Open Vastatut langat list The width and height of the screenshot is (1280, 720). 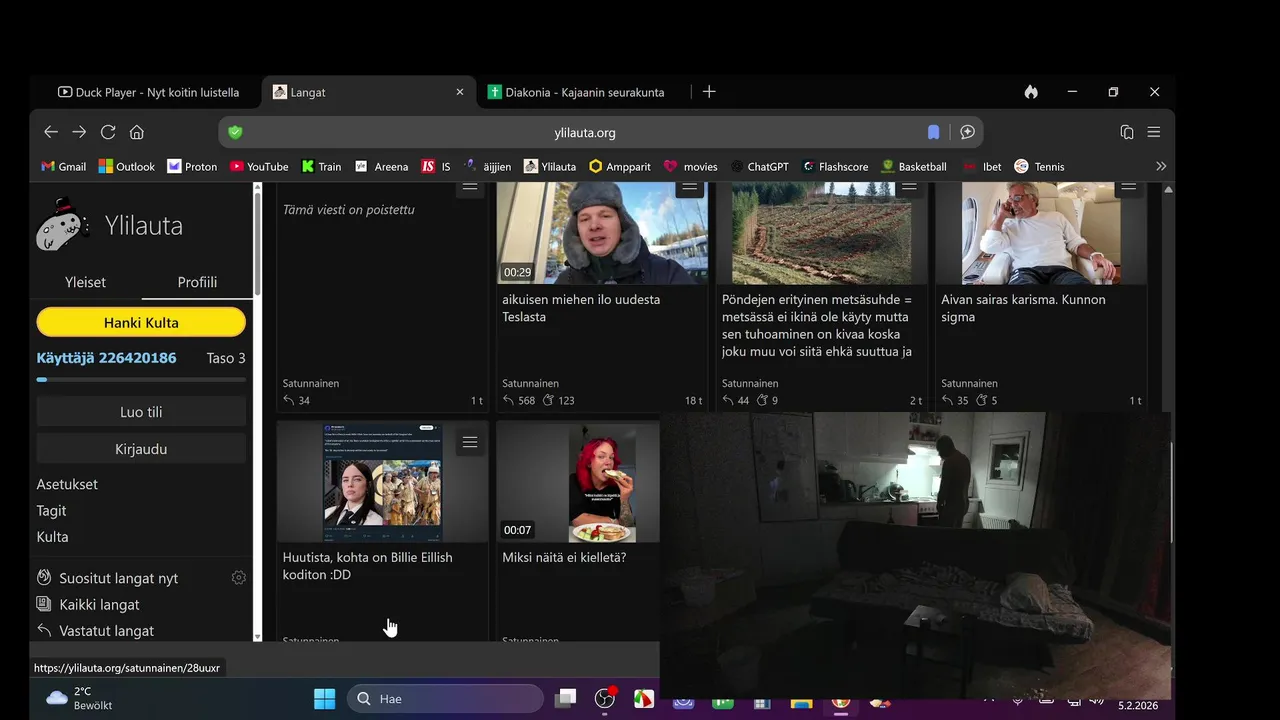(106, 631)
